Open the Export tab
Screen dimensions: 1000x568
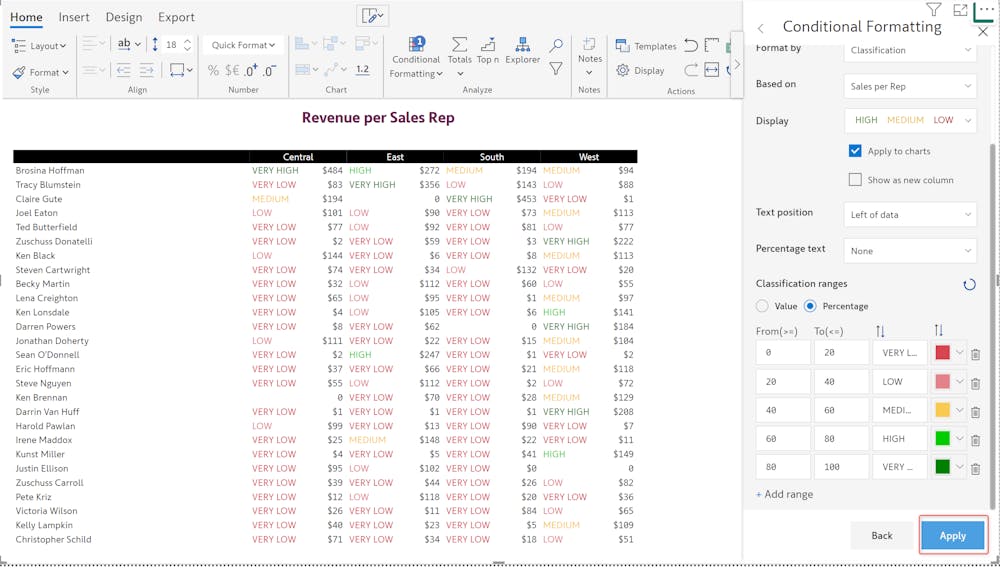[176, 17]
